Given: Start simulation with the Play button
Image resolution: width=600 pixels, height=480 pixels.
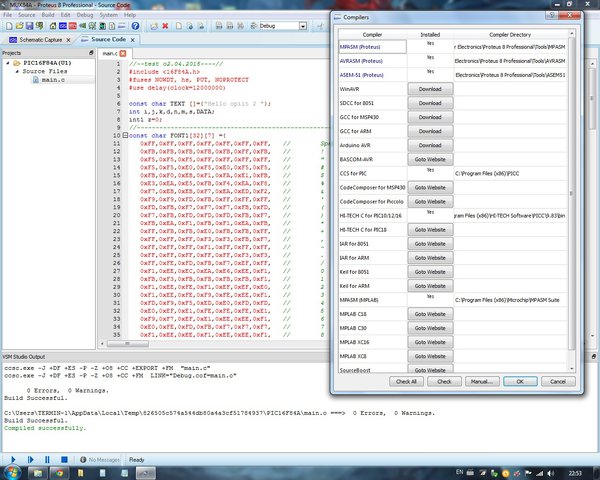Looking at the screenshot, I should point(13,459).
